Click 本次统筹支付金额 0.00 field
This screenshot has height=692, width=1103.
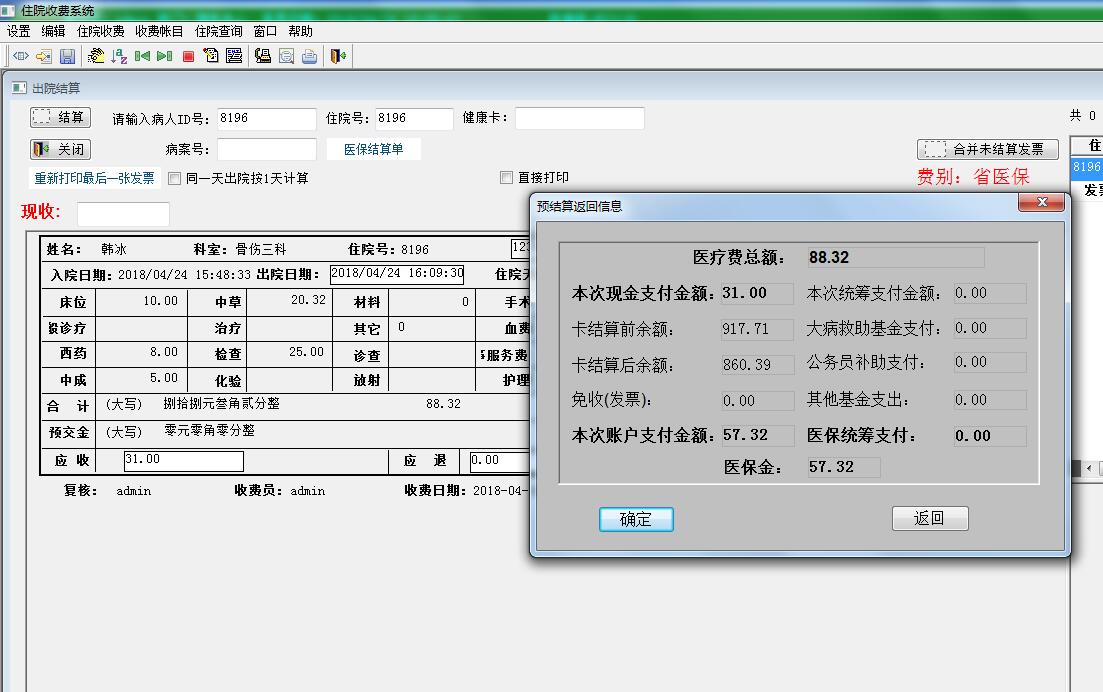click(x=990, y=293)
